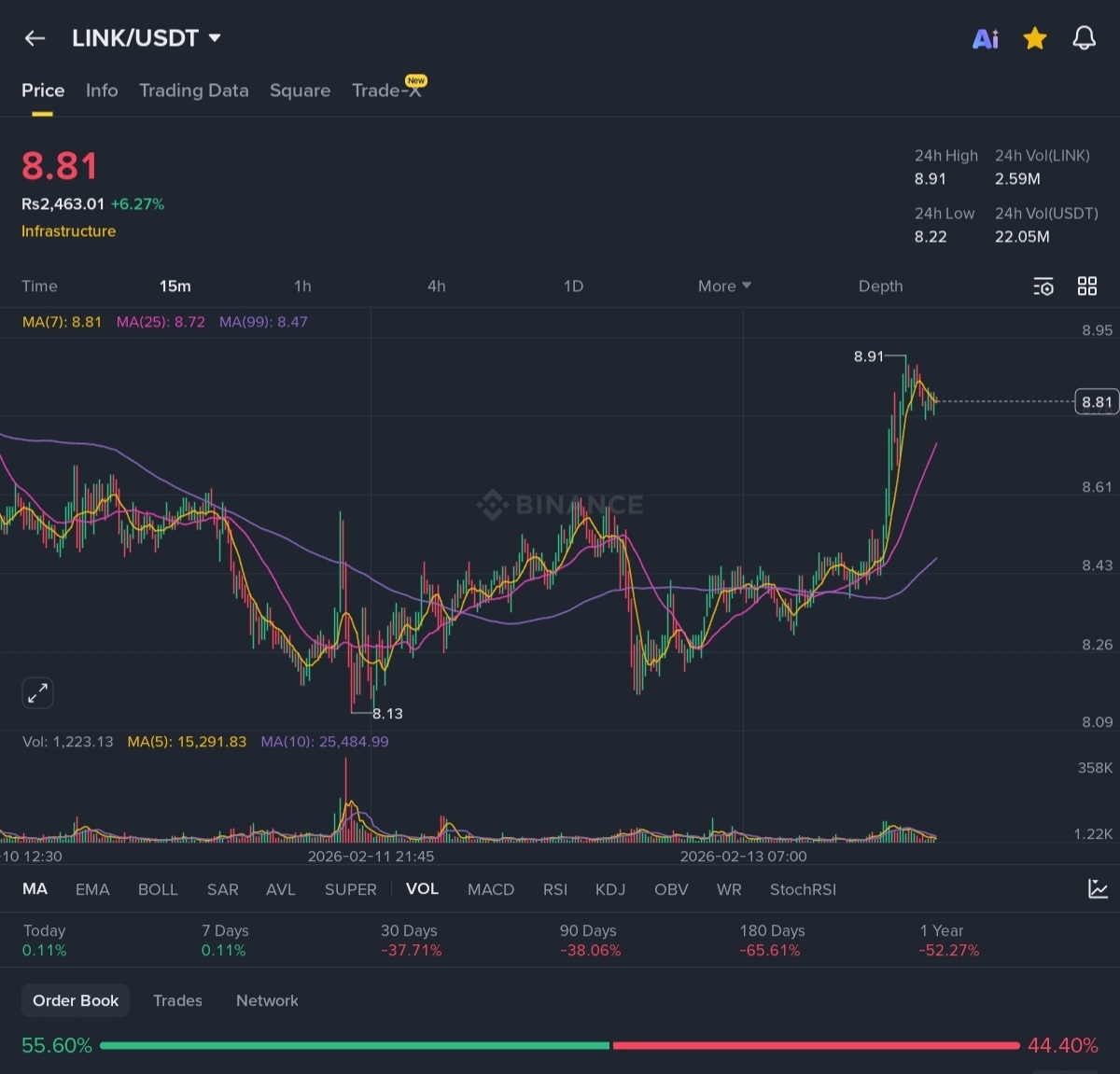Enable the KDJ sub-indicator
Image resolution: width=1120 pixels, height=1074 pixels.
point(610,889)
